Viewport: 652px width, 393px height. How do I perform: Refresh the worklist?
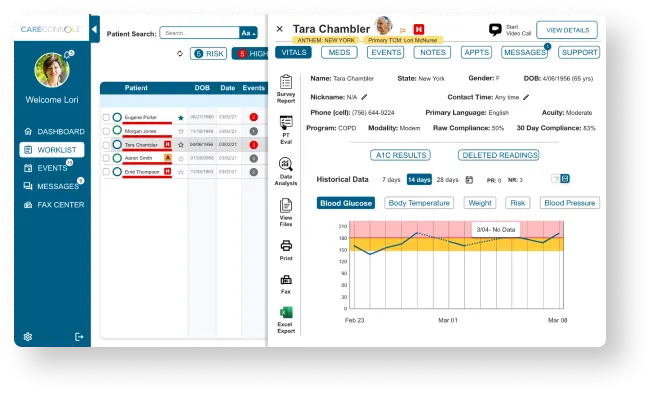click(180, 54)
